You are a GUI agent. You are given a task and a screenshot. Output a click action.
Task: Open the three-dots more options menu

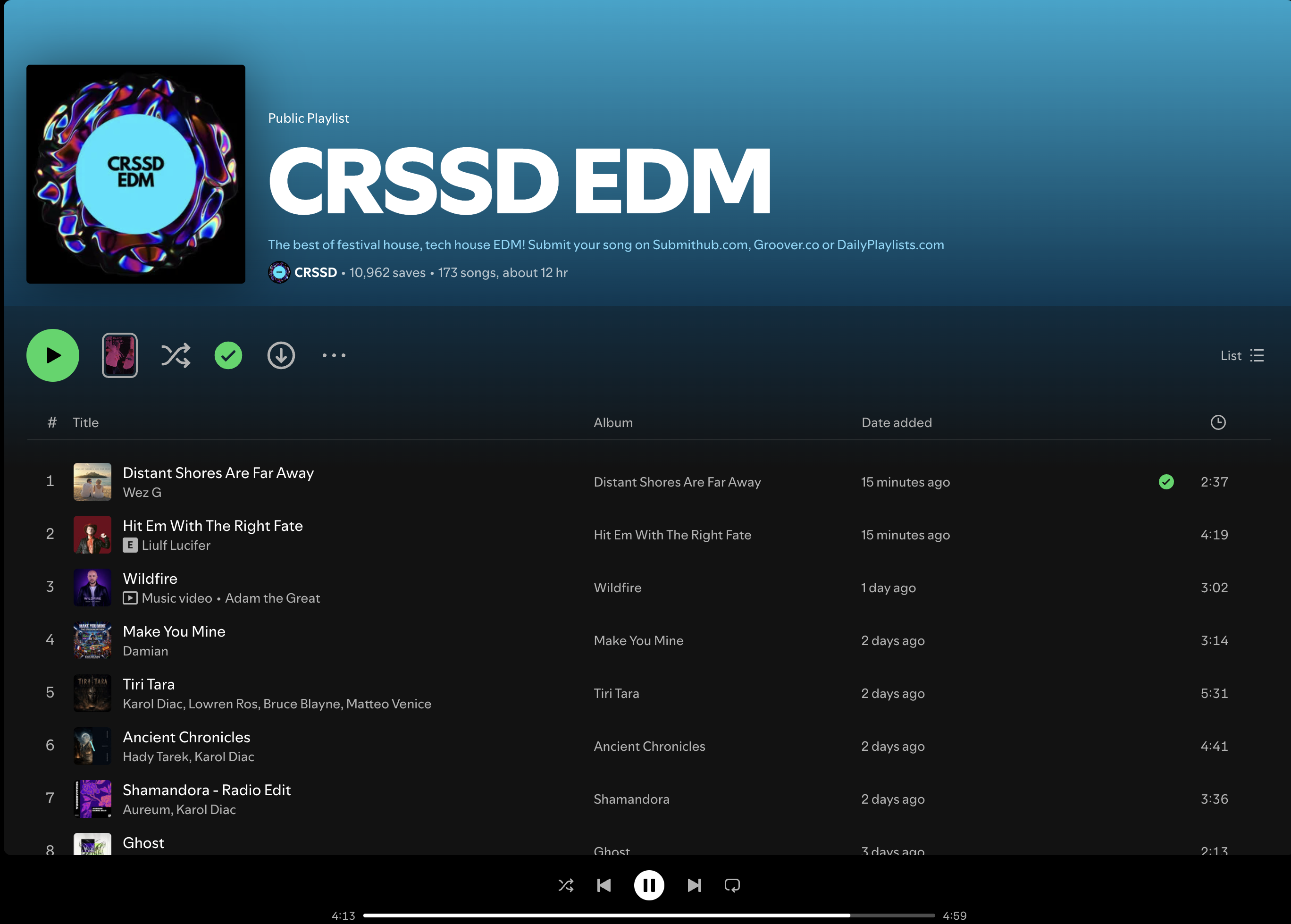(334, 356)
